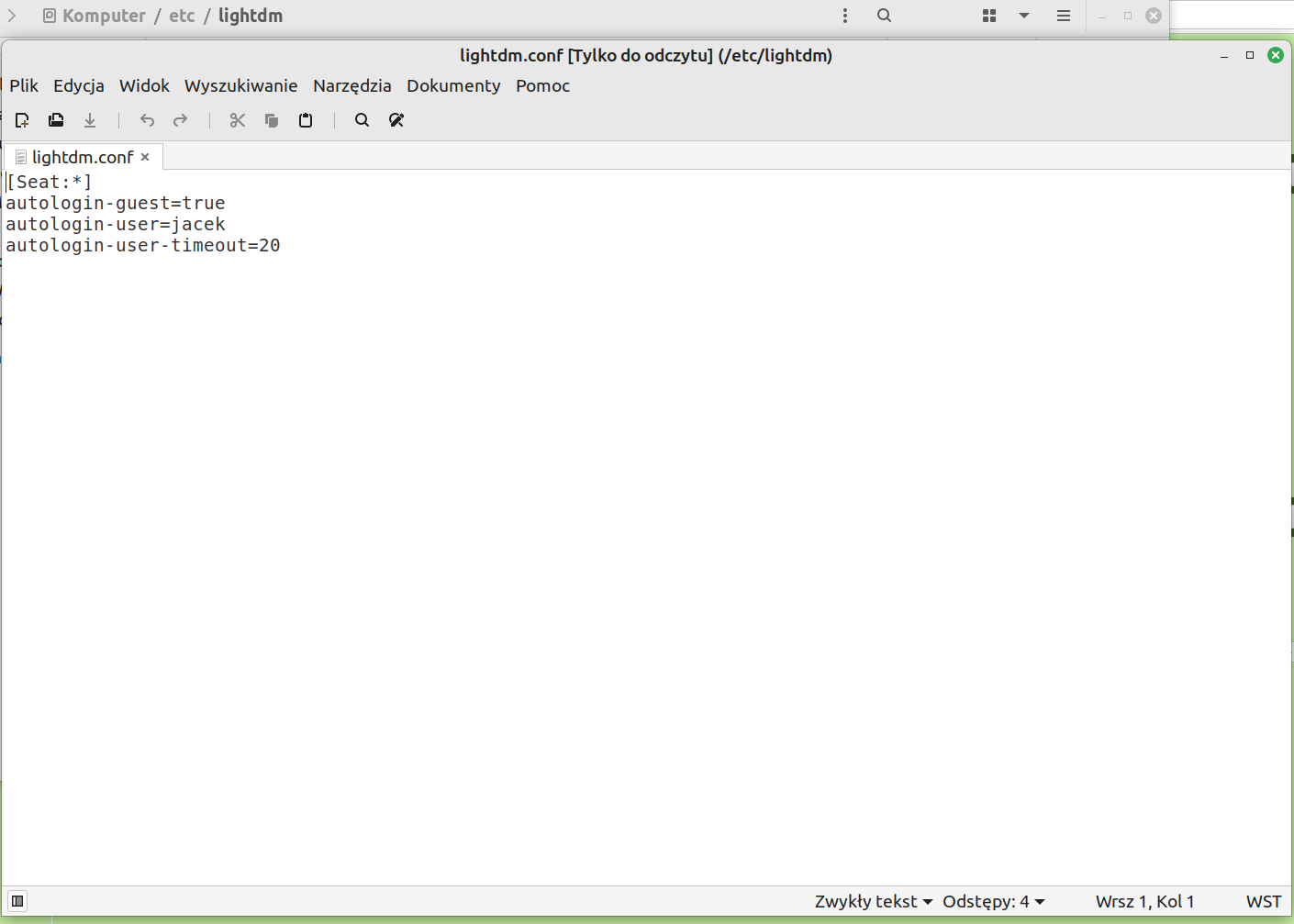Select the lightdm.conf document tab
Image resolution: width=1294 pixels, height=924 pixels.
pos(83,157)
